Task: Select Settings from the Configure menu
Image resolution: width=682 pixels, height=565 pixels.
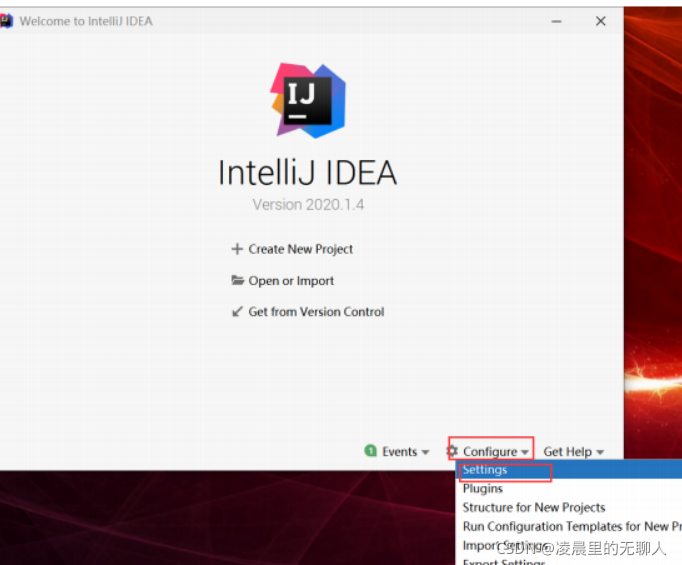Action: 568,470
